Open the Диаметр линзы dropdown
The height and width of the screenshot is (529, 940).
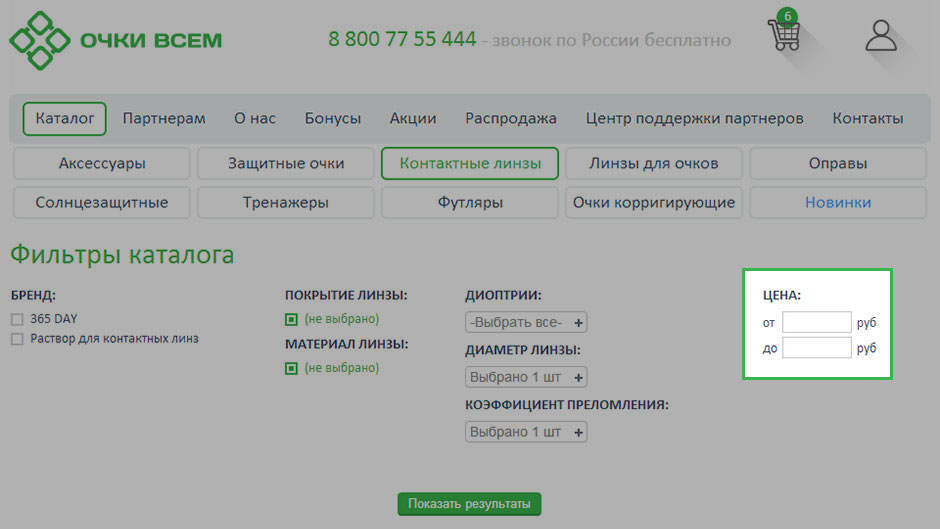526,377
